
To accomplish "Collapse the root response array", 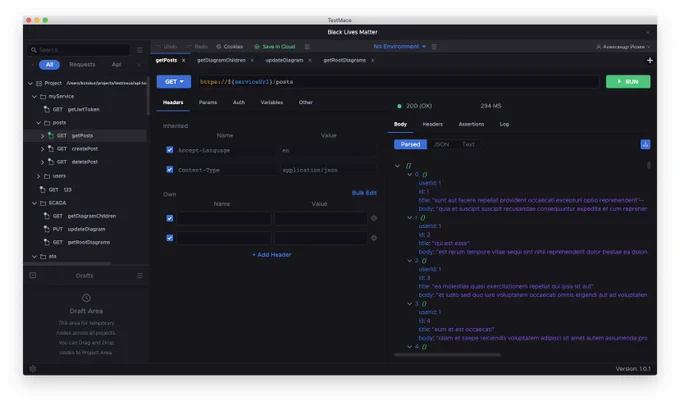I will (397, 166).
